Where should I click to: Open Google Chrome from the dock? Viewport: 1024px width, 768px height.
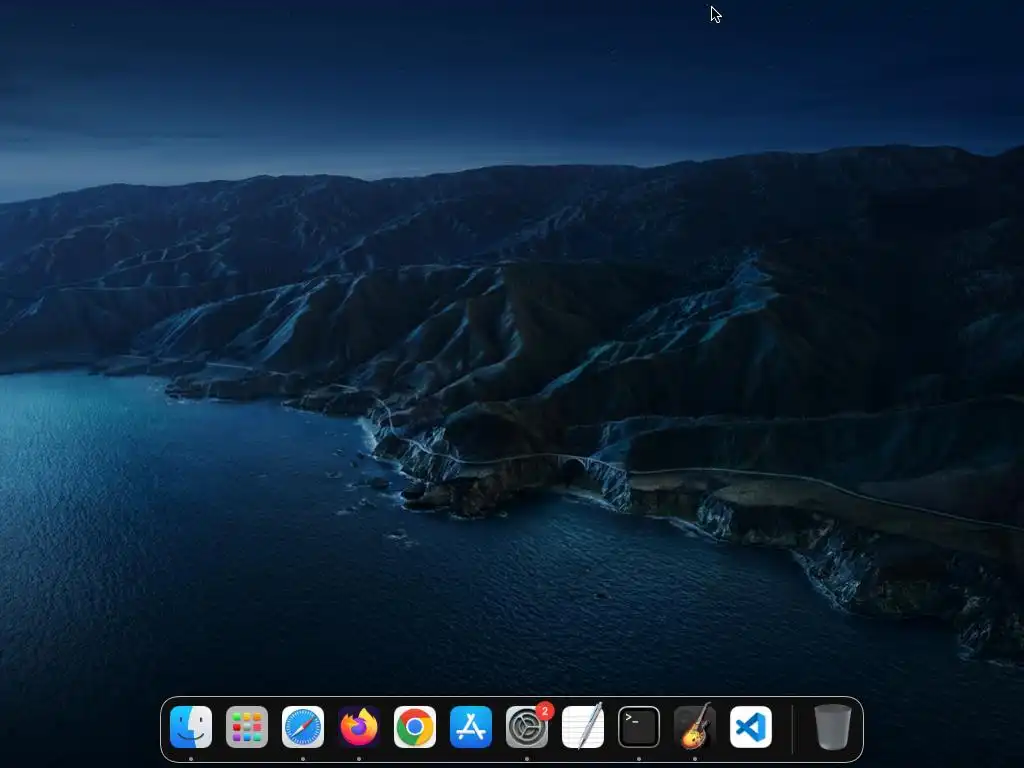[x=415, y=727]
